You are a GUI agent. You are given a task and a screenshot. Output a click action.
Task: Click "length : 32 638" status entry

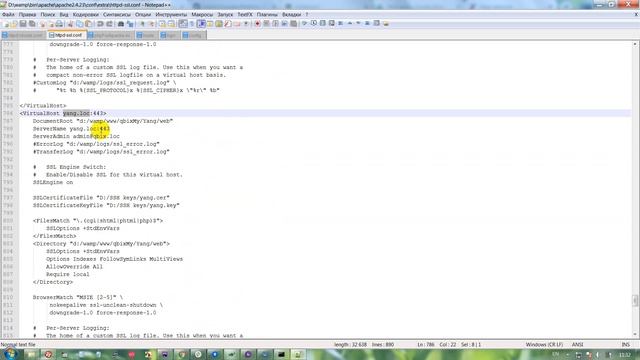350,344
